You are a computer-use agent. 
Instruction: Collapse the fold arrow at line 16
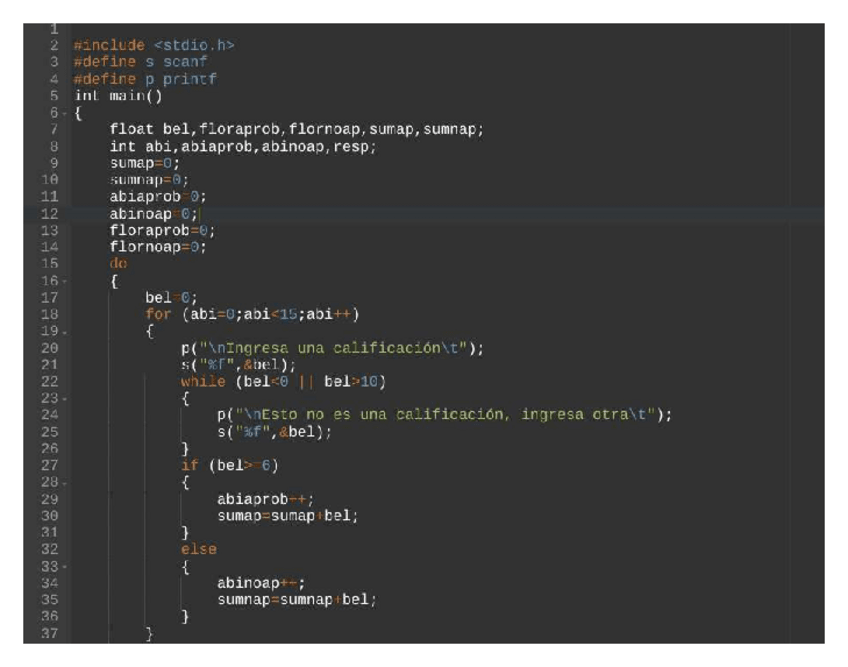click(x=64, y=281)
